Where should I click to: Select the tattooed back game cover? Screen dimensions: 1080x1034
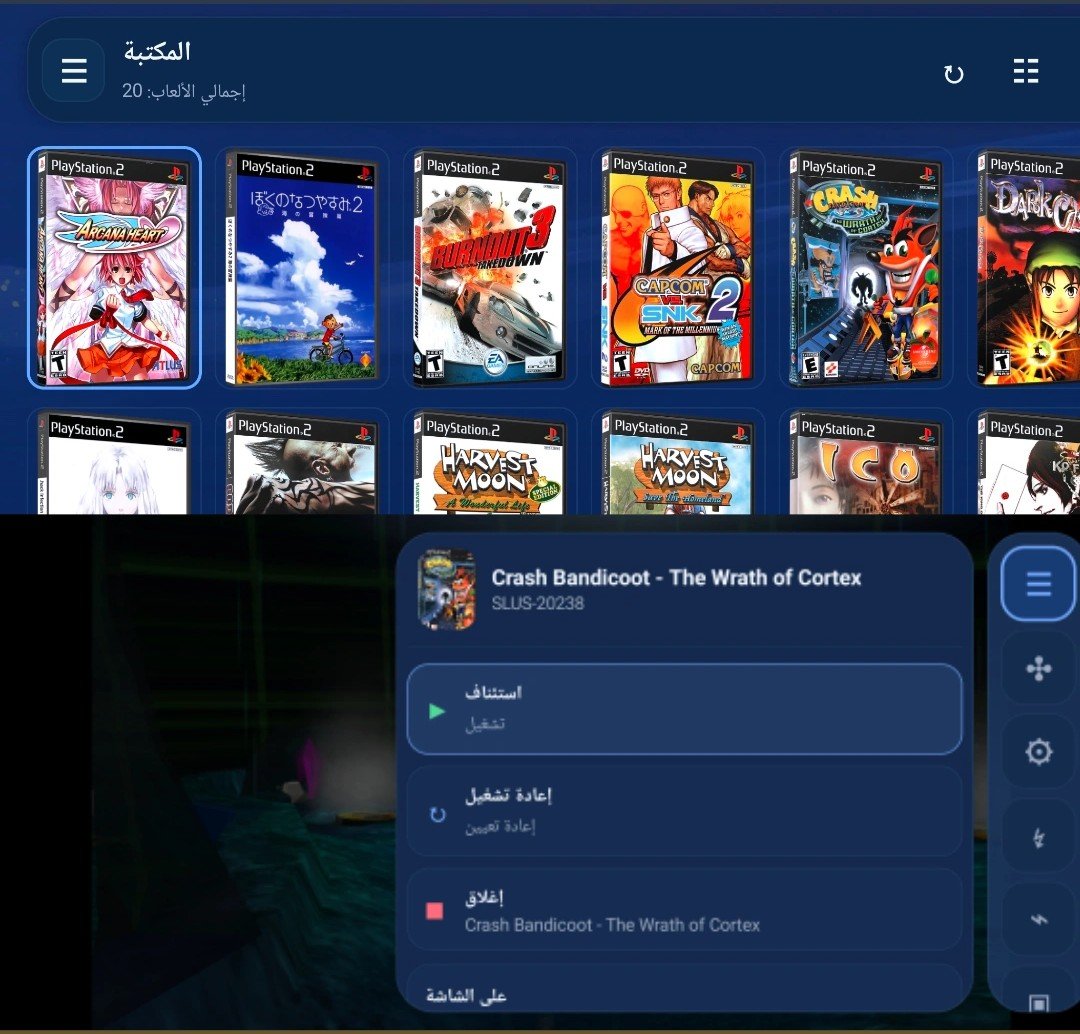[302, 462]
